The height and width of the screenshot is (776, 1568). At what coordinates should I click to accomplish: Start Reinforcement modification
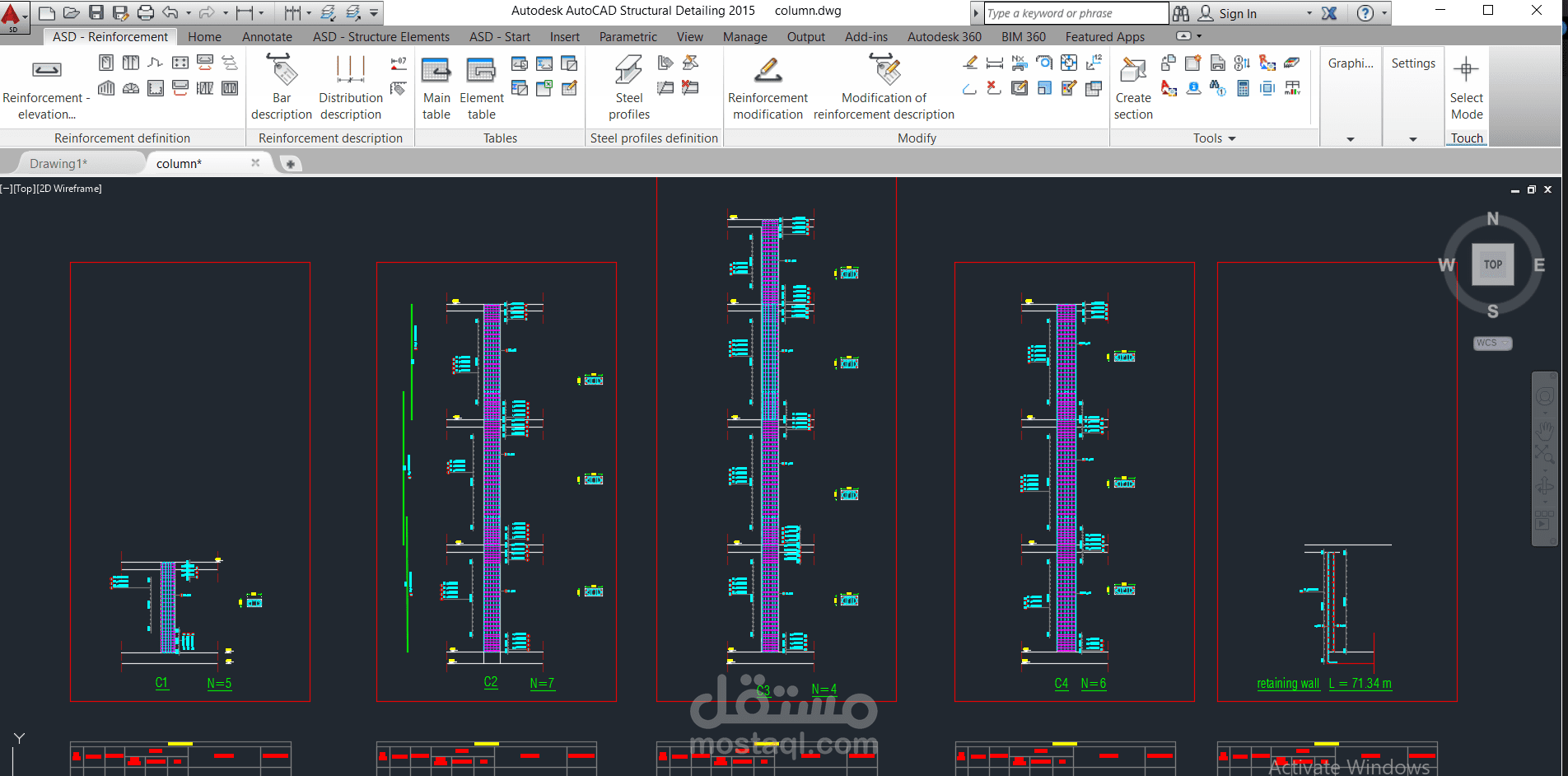(x=767, y=85)
